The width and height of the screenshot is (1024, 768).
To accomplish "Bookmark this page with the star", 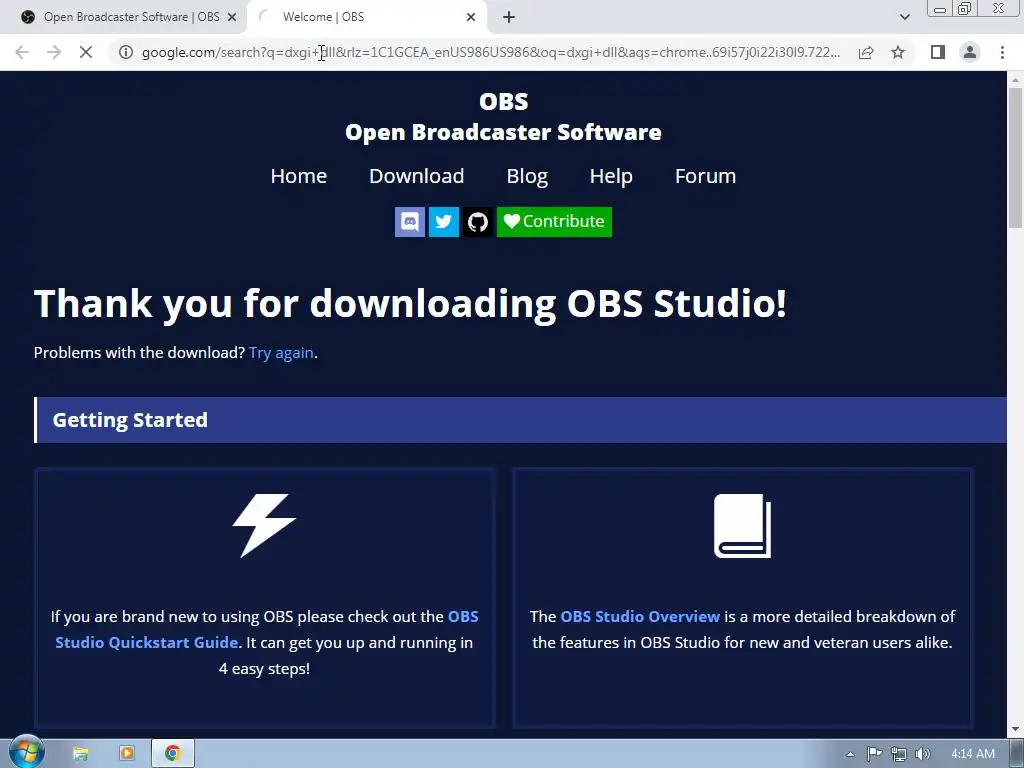I will click(x=898, y=52).
